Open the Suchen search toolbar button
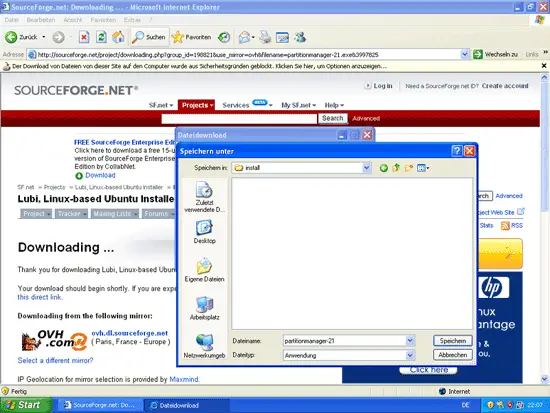Screen dimensions: 550x413 pyautogui.click(x=149, y=37)
